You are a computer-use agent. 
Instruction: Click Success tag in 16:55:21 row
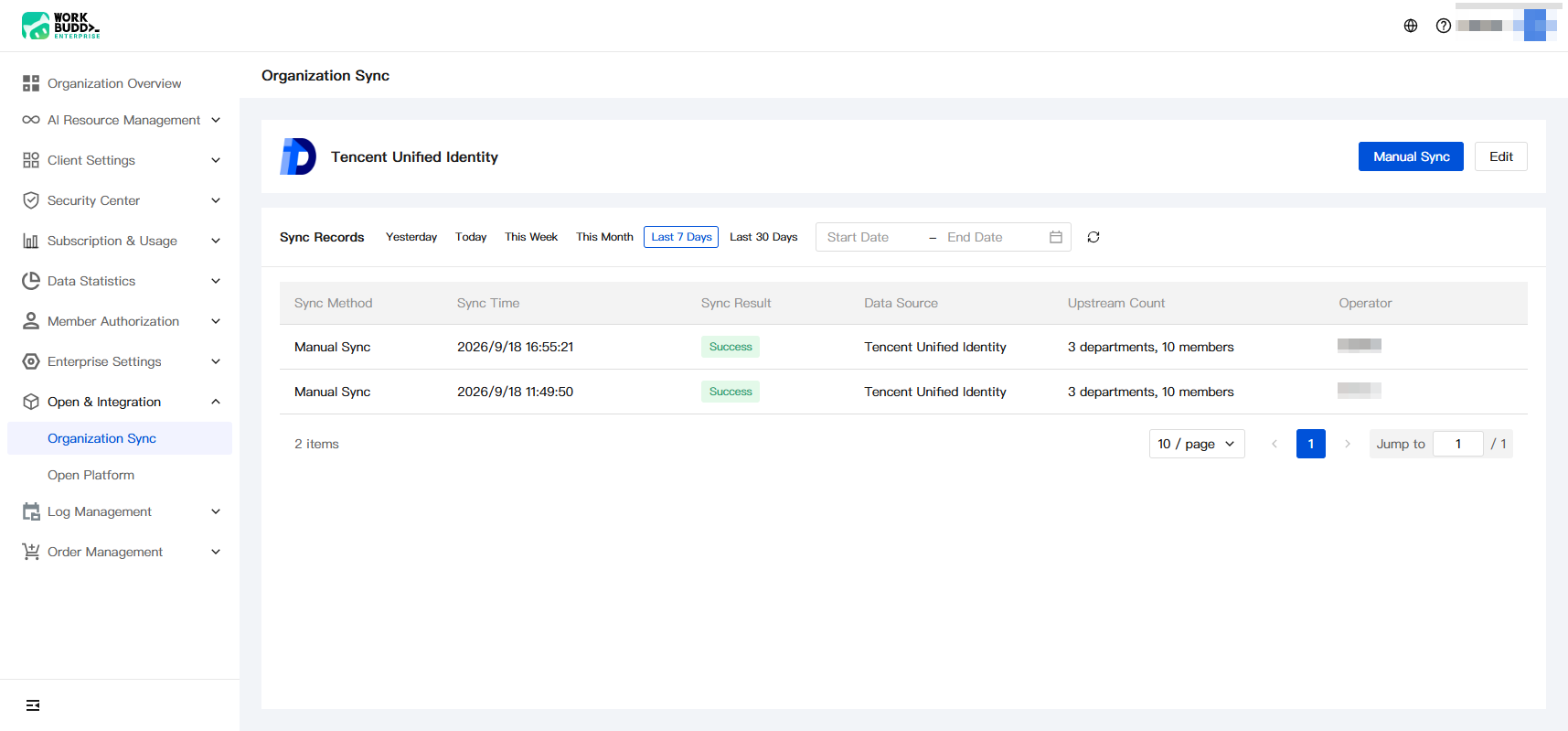coord(731,347)
